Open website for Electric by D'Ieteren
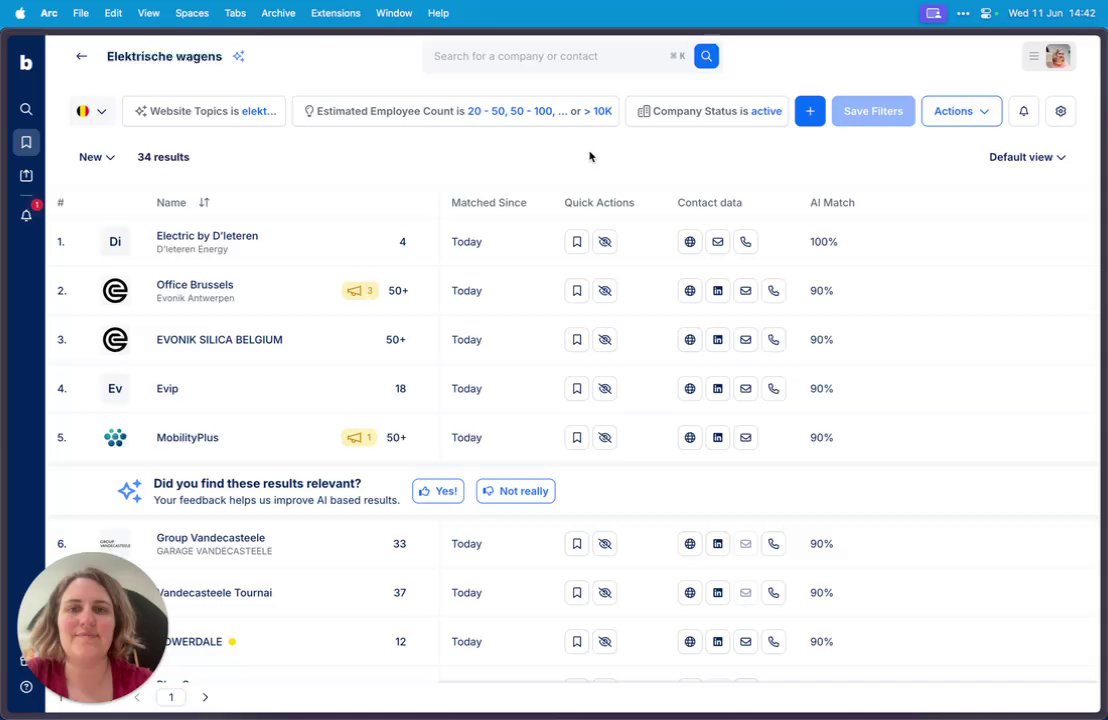The height and width of the screenshot is (720, 1108). pos(690,242)
